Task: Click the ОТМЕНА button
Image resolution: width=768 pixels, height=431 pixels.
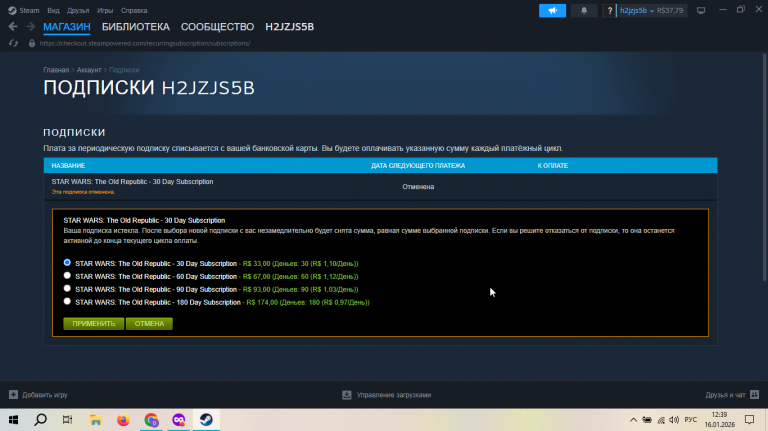Action: 149,324
